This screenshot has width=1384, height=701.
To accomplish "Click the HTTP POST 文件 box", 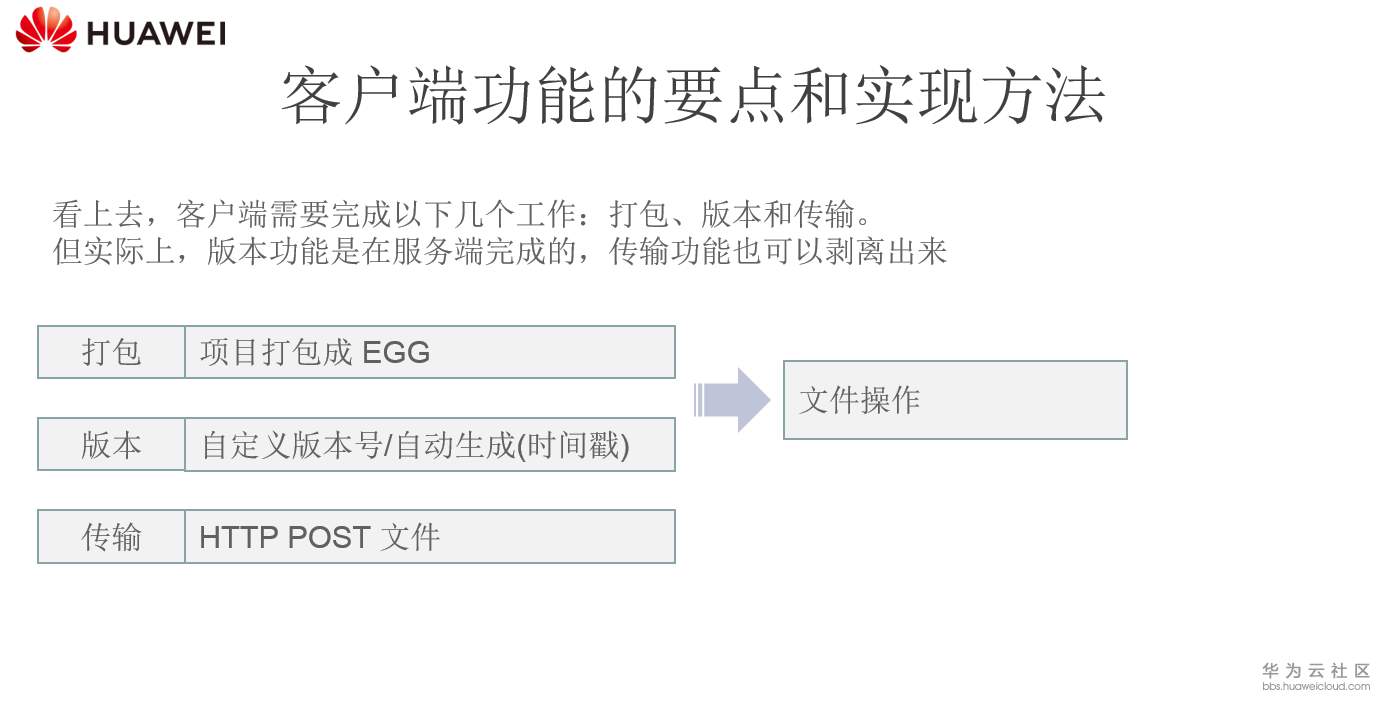I will 430,537.
